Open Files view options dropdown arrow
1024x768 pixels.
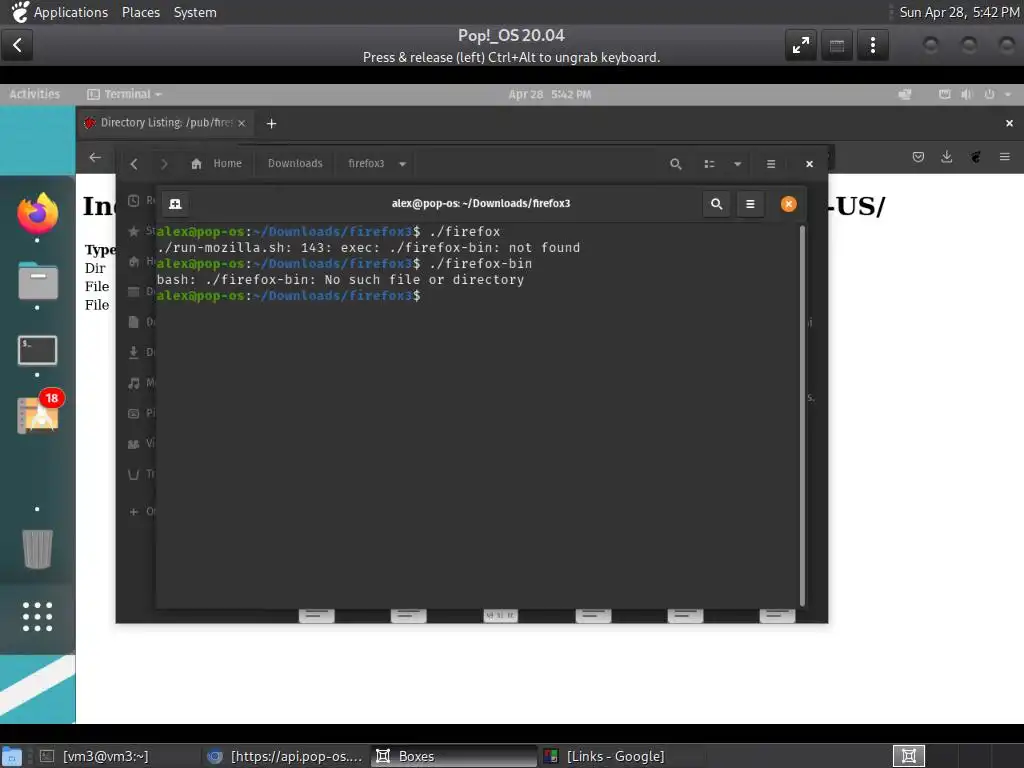[737, 164]
